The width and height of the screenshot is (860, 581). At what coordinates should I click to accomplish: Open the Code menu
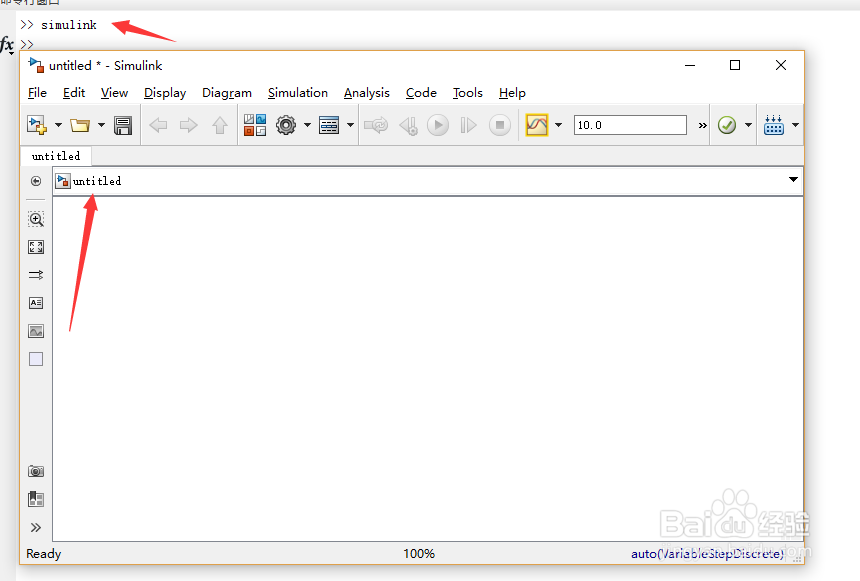(421, 93)
